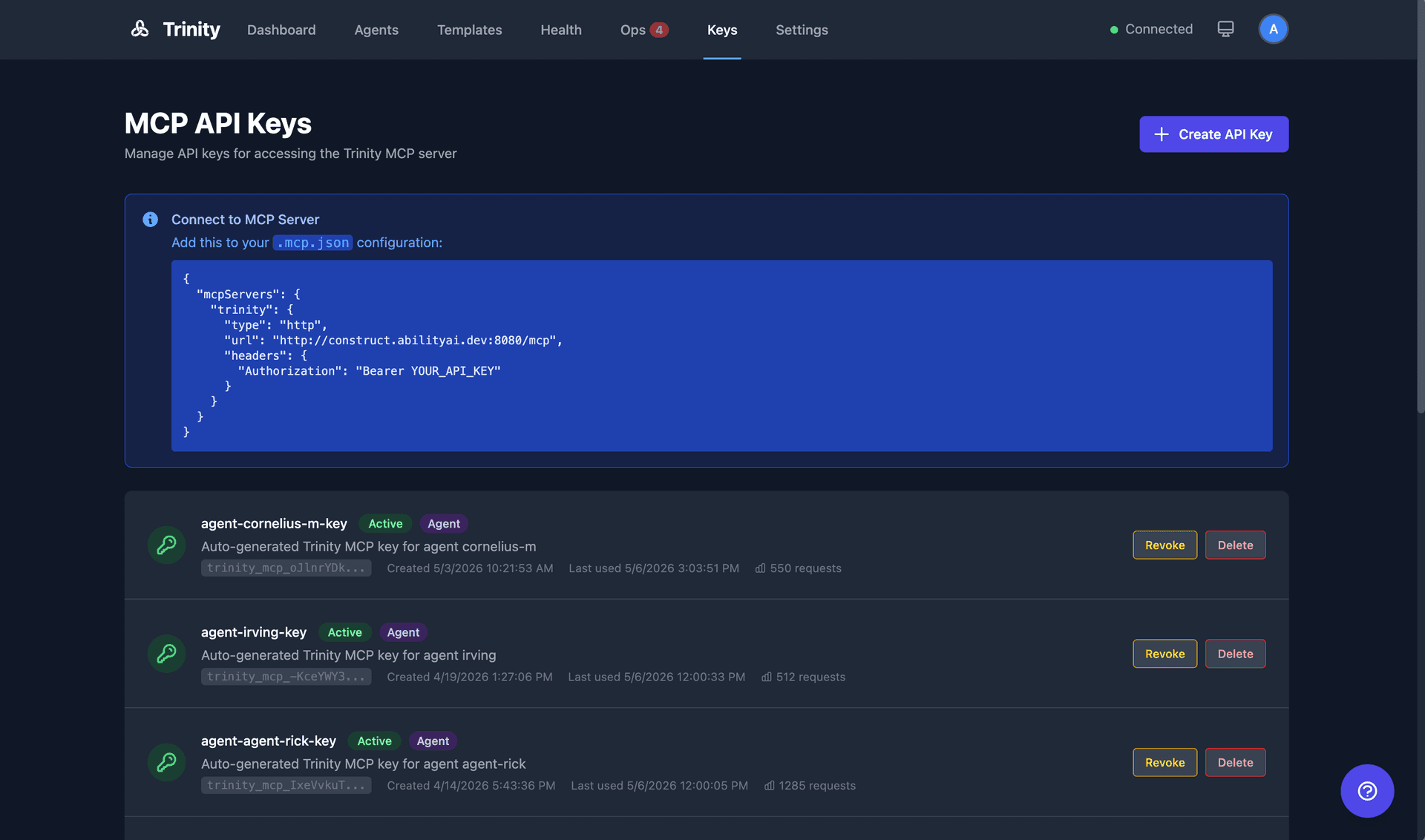1425x840 pixels.
Task: Open the help question-mark bubble
Action: 1367,791
